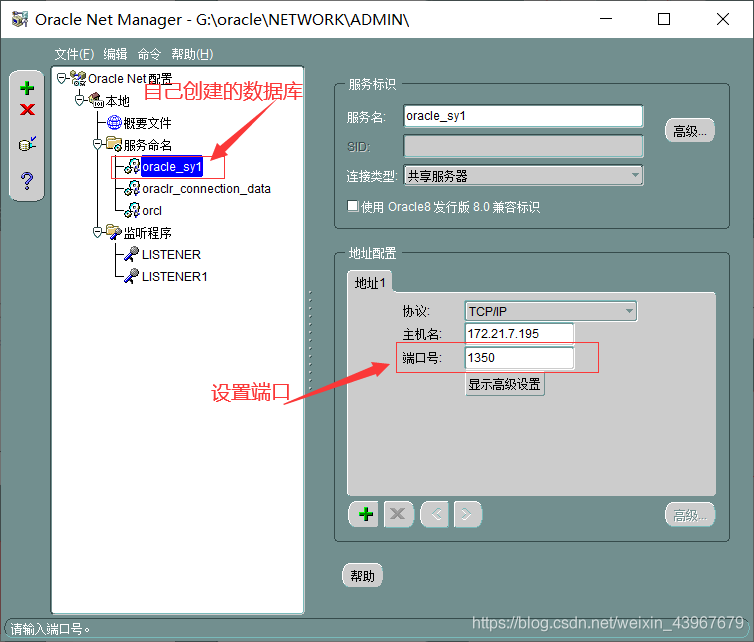754x642 pixels.
Task: Click the LISTENER microphone icon
Action: pos(132,254)
